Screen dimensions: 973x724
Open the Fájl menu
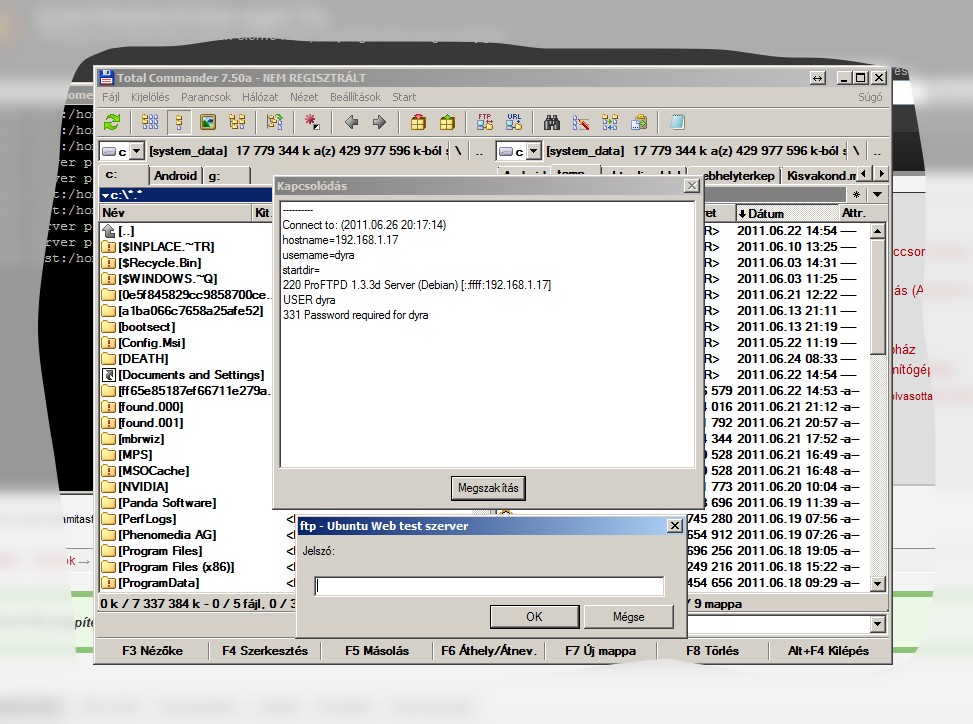(x=110, y=97)
